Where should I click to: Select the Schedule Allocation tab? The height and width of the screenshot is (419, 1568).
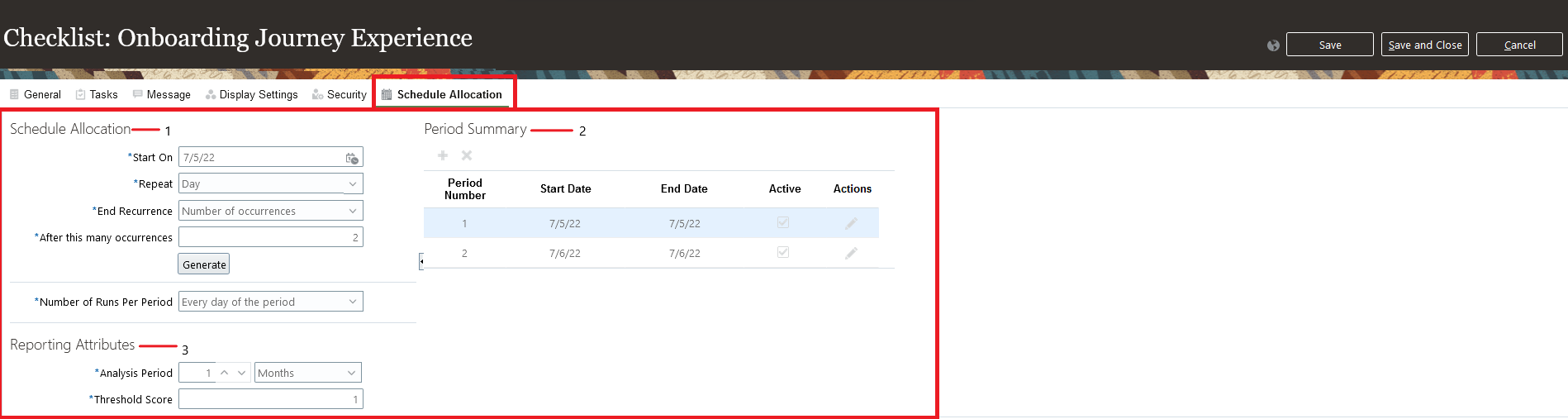(x=442, y=94)
